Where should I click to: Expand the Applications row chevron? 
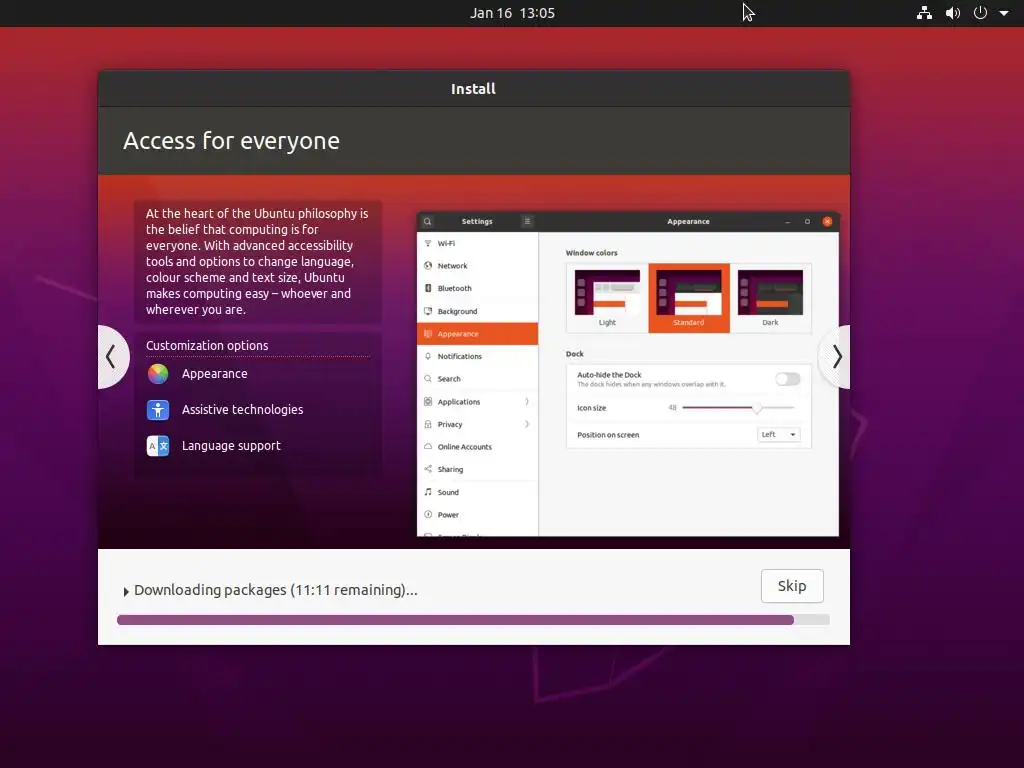[x=526, y=402]
